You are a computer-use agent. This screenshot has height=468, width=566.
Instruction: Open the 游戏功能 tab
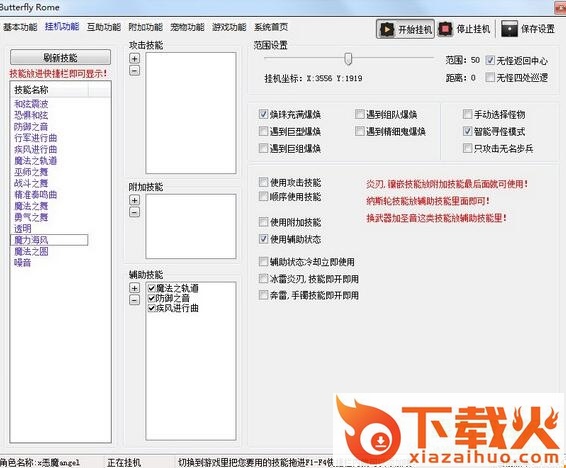(x=229, y=27)
